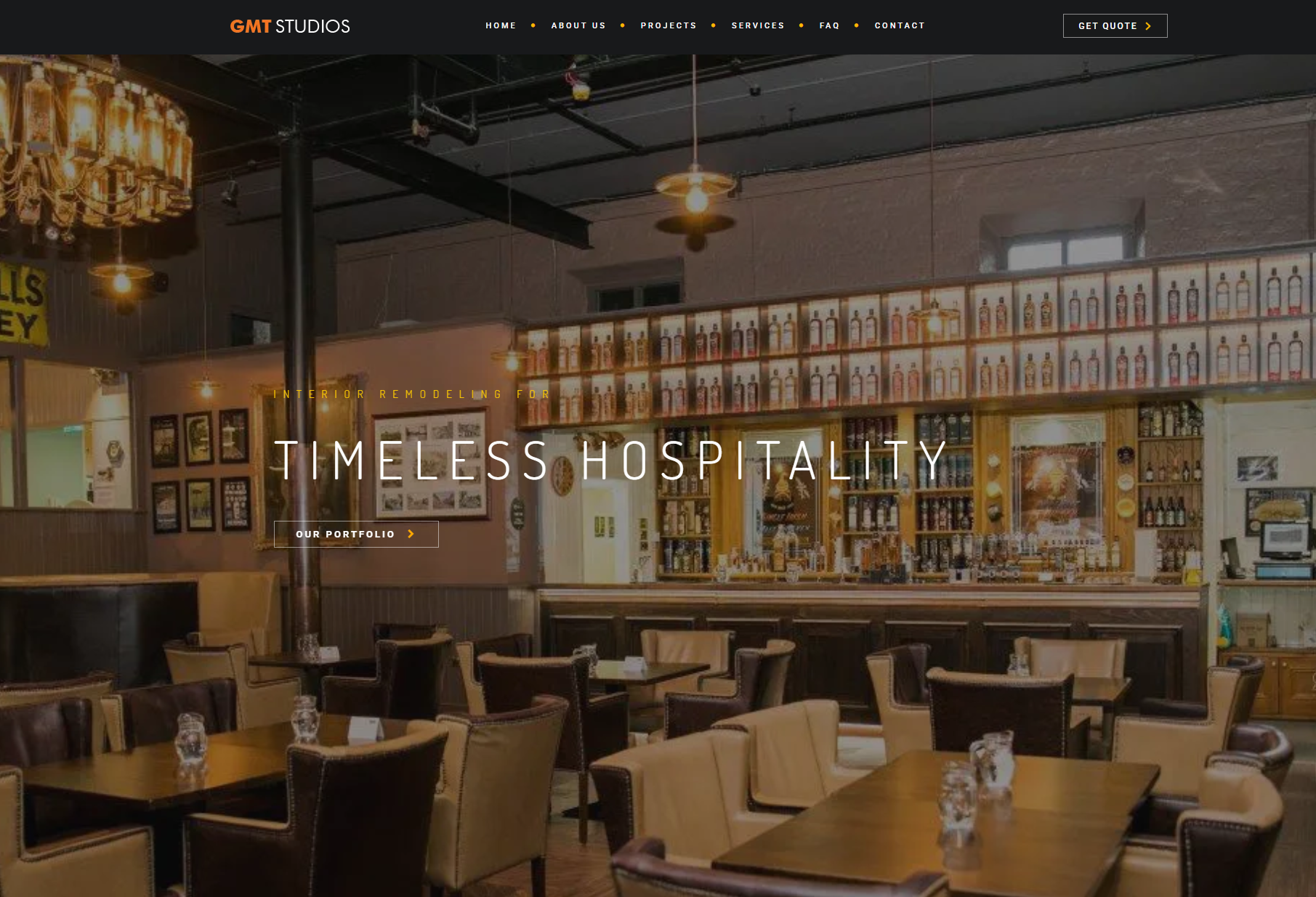The width and height of the screenshot is (1316, 897).
Task: Go to the Home page
Action: [x=501, y=25]
